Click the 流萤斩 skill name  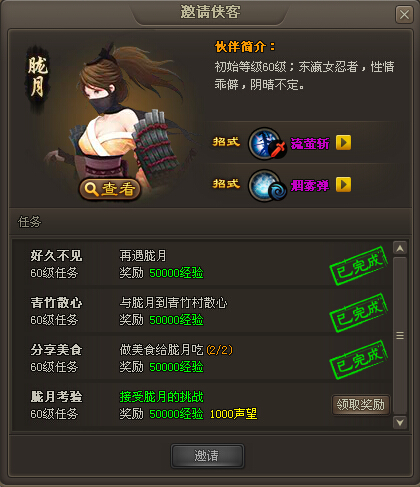310,144
